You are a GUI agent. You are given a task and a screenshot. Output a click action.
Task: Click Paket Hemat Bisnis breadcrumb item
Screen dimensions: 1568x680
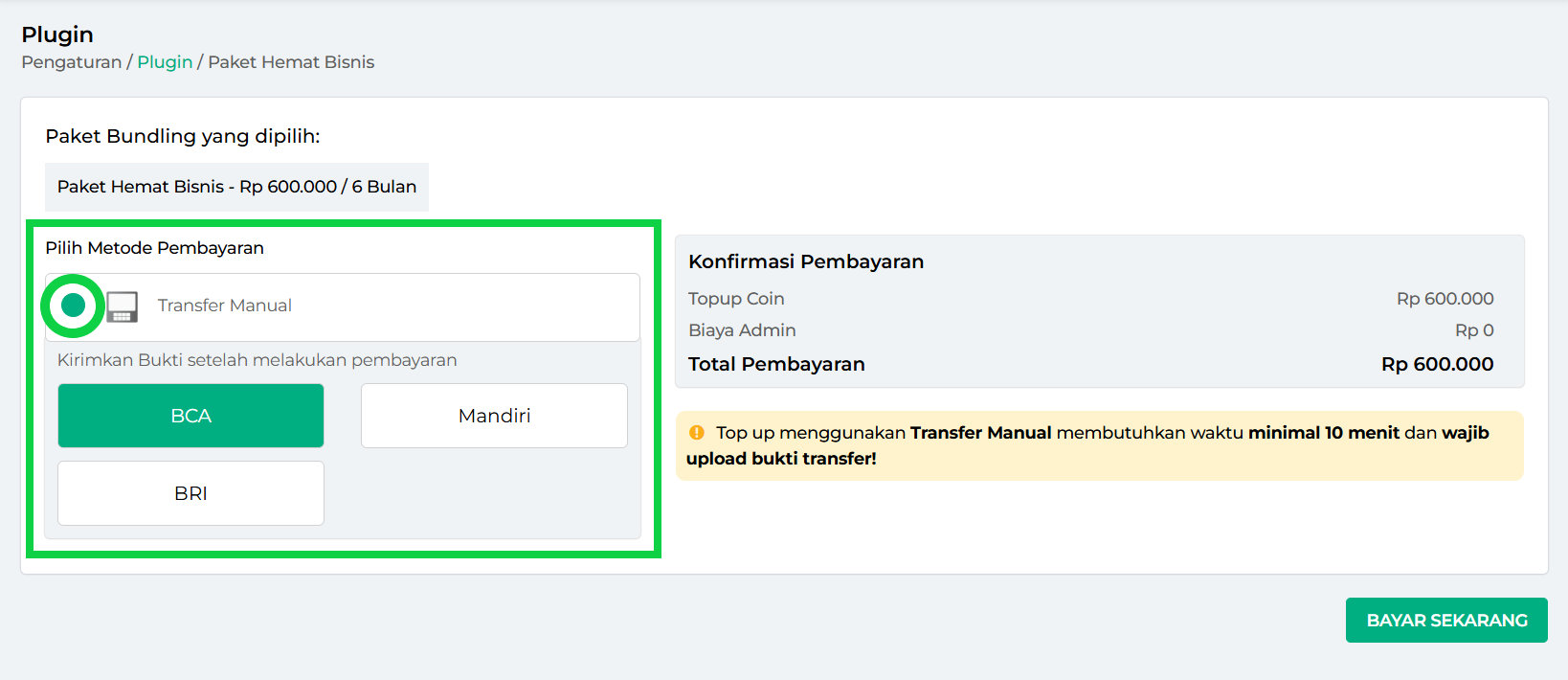[x=291, y=62]
